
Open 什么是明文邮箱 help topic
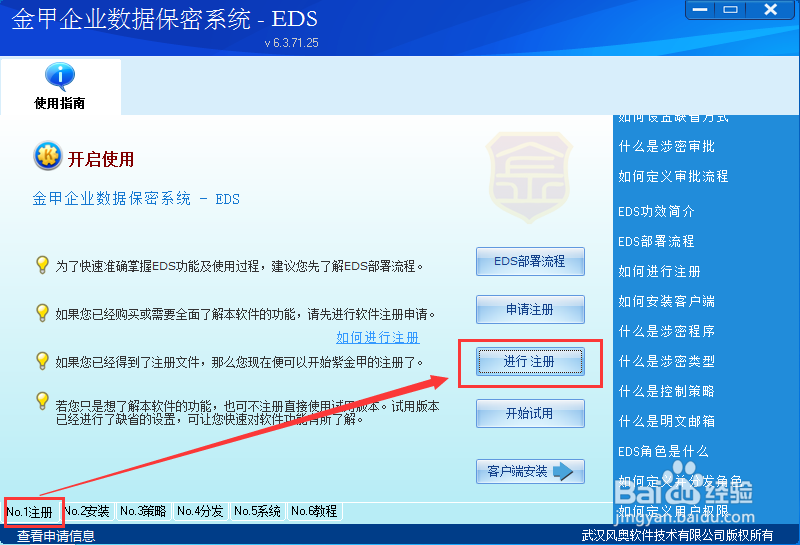666,421
